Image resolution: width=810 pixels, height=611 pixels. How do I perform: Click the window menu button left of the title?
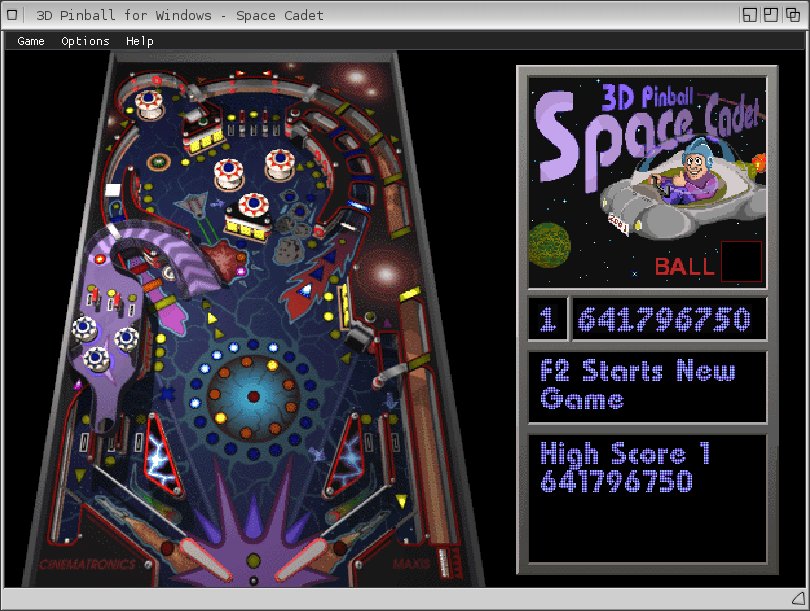coord(12,15)
